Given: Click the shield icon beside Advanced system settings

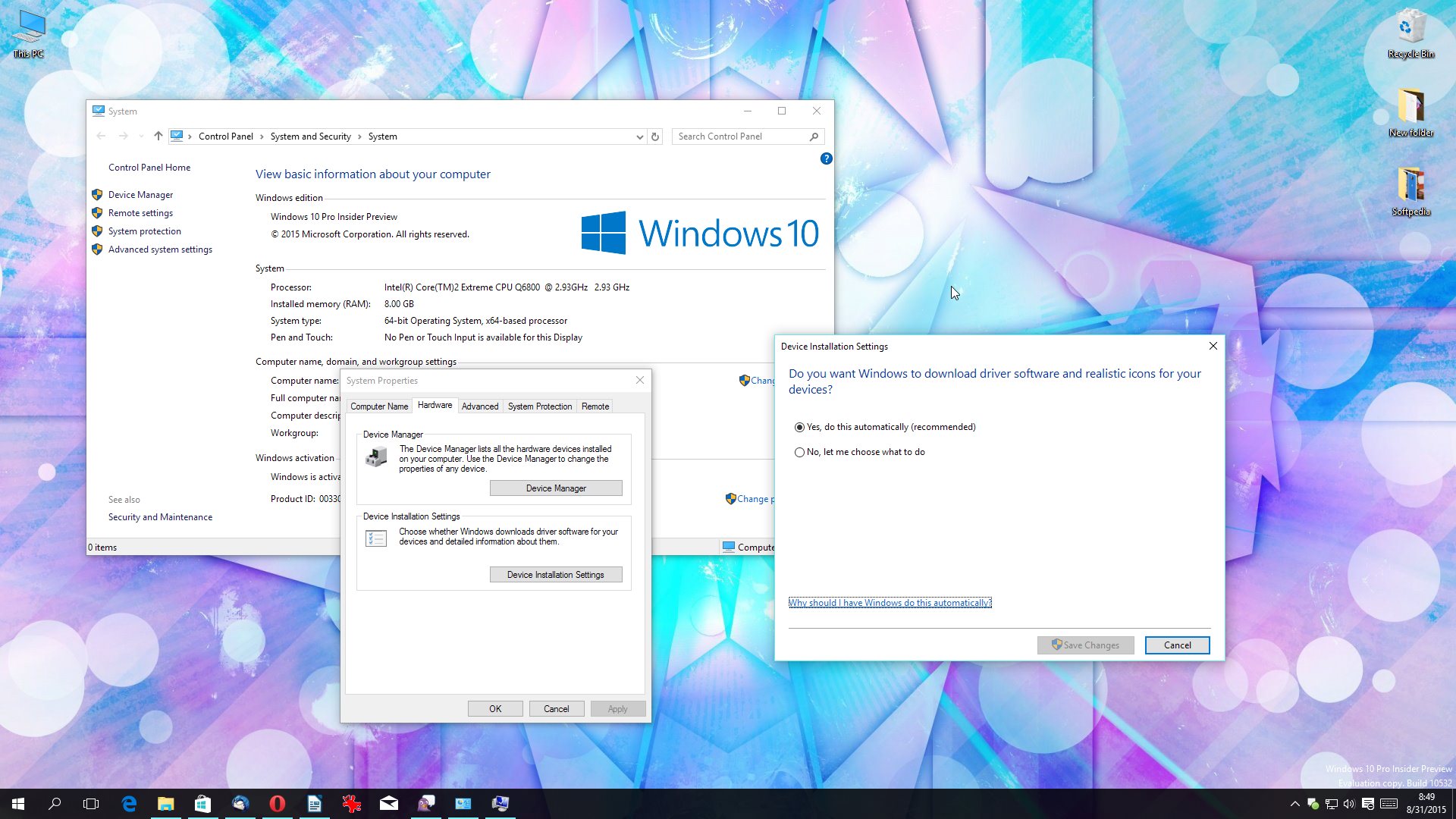Looking at the screenshot, I should coord(97,249).
